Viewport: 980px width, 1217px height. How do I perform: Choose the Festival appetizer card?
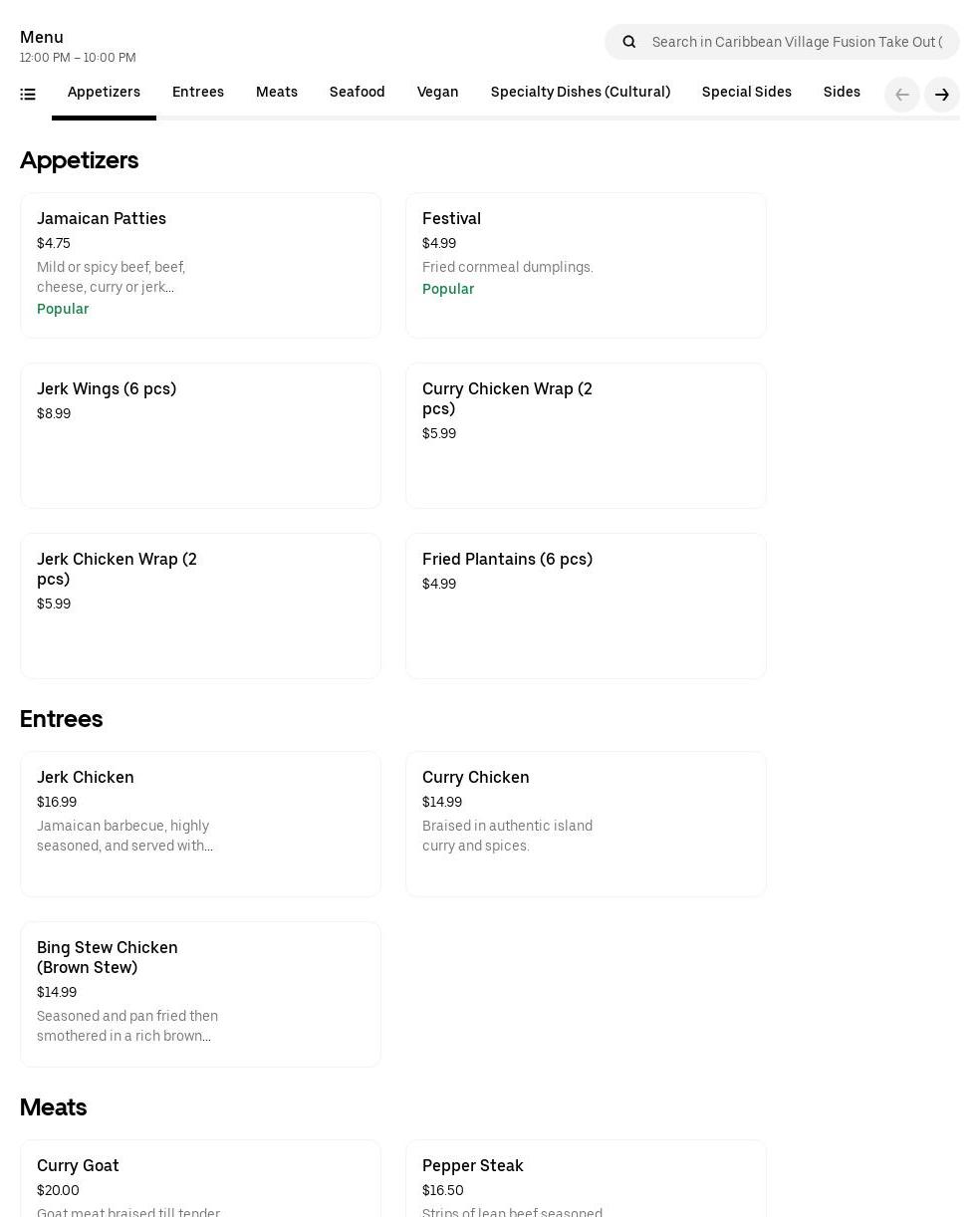pyautogui.click(x=586, y=265)
